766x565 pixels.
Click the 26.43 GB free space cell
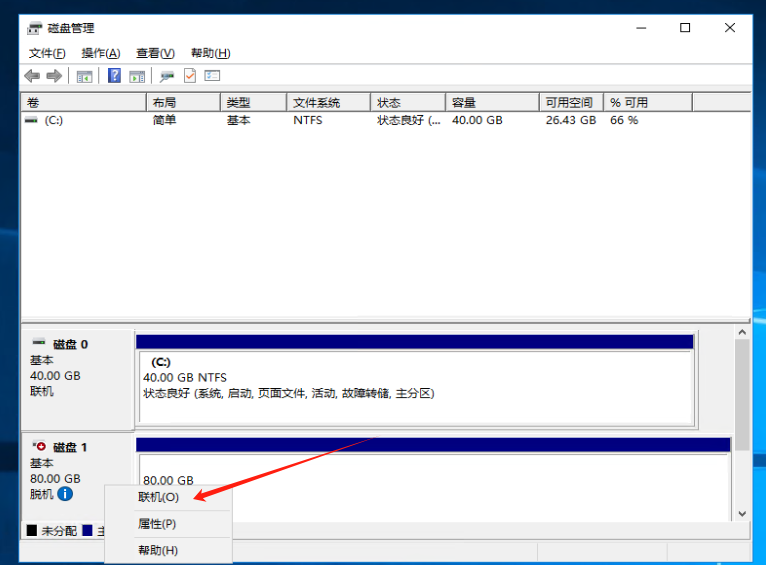[571, 120]
